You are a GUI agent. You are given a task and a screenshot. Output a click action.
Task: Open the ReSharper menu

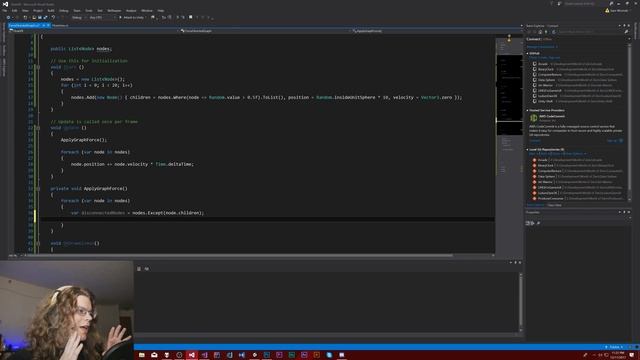click(114, 11)
